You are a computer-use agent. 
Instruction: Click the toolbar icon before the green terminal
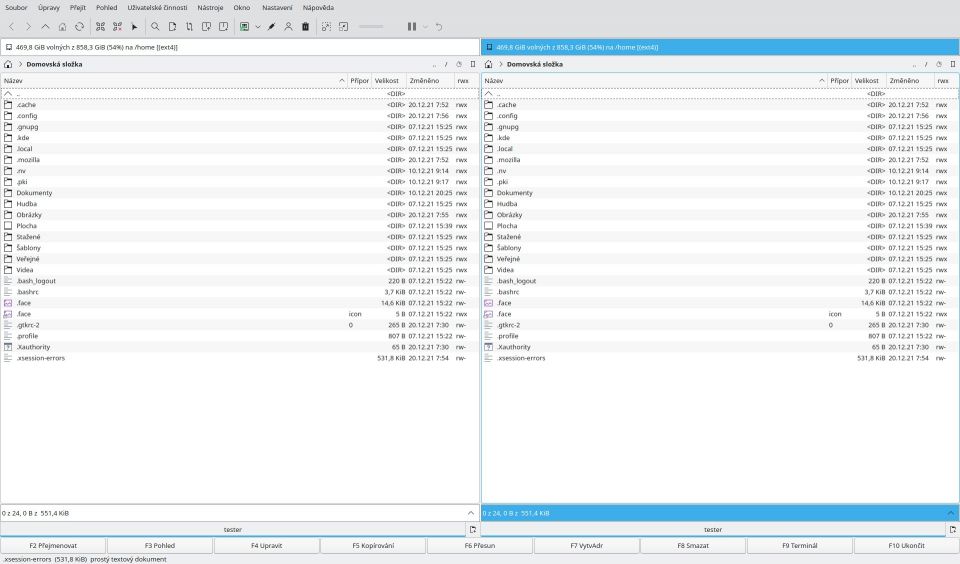[224, 27]
